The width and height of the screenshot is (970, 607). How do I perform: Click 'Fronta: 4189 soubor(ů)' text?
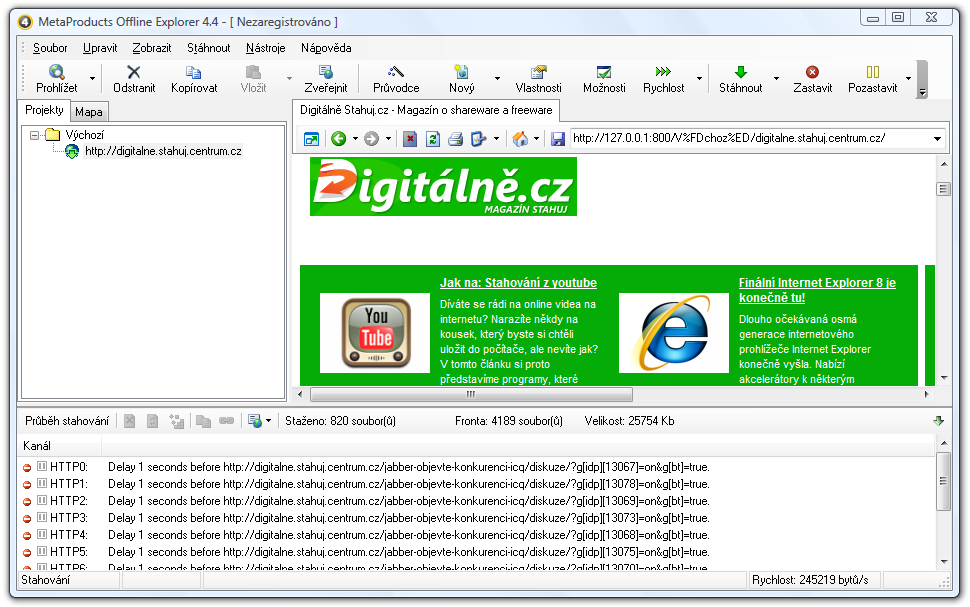click(x=509, y=421)
